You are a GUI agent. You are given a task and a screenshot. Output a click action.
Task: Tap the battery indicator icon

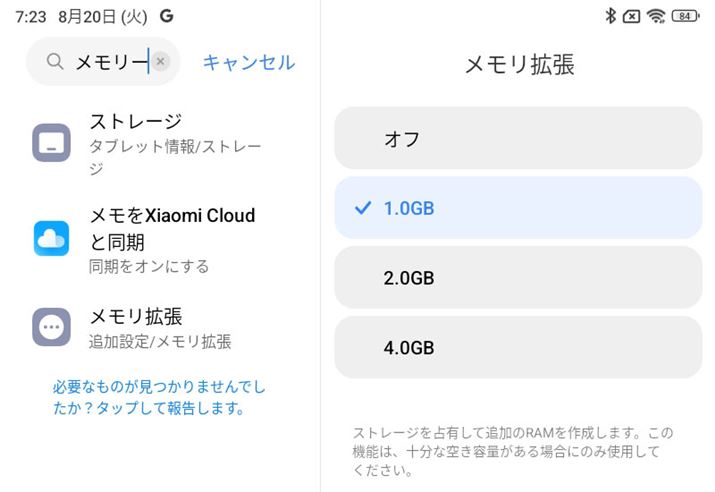[x=685, y=15]
